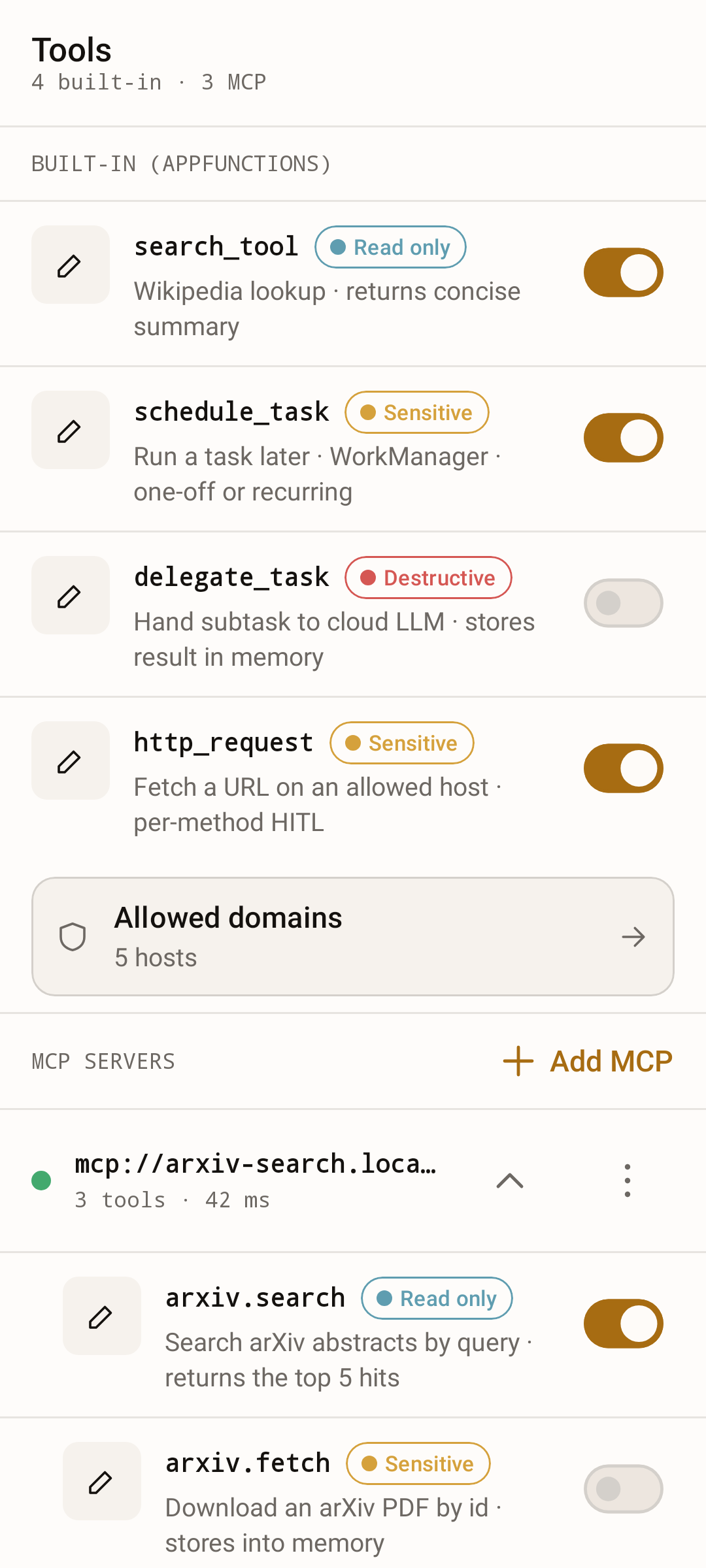Click the Allowed domains title text
Screen dimensions: 706x1568
pos(228,918)
